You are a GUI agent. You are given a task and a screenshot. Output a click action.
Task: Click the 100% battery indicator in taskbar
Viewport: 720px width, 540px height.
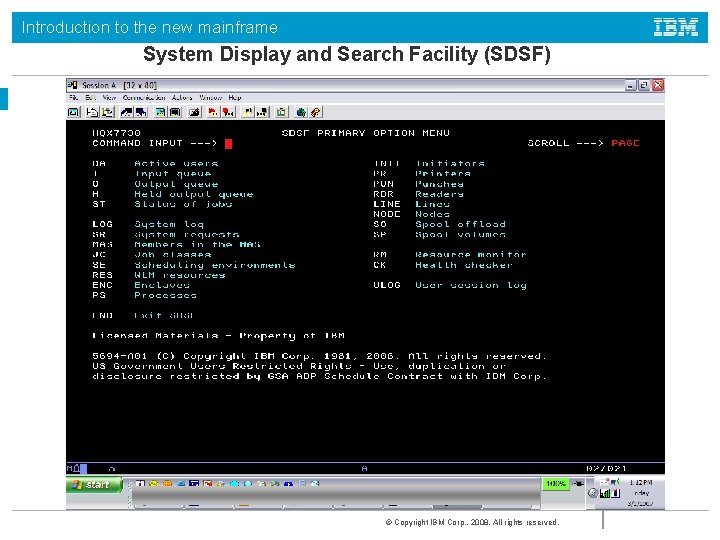(556, 484)
